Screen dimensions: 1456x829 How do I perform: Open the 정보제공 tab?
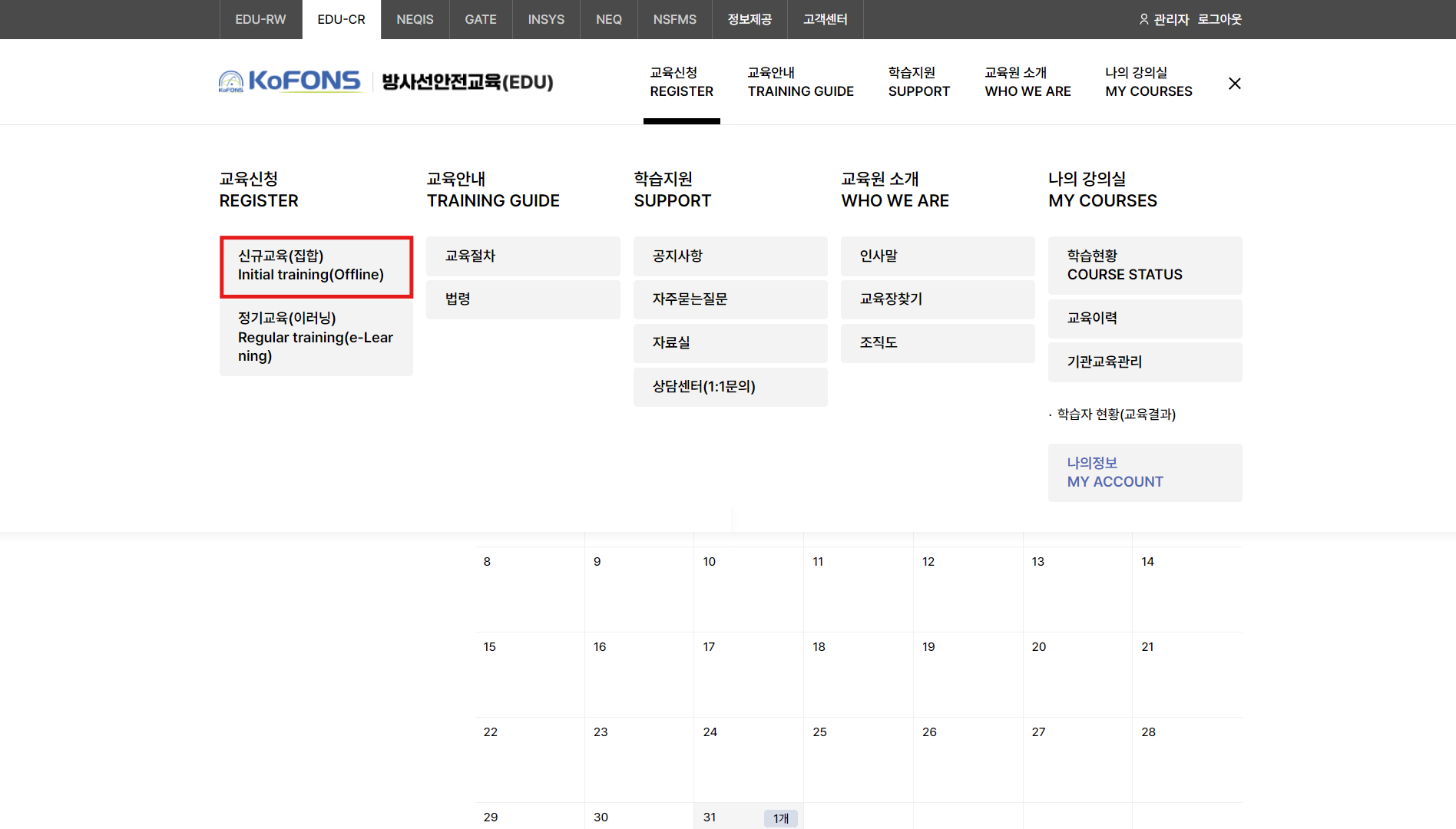point(750,19)
